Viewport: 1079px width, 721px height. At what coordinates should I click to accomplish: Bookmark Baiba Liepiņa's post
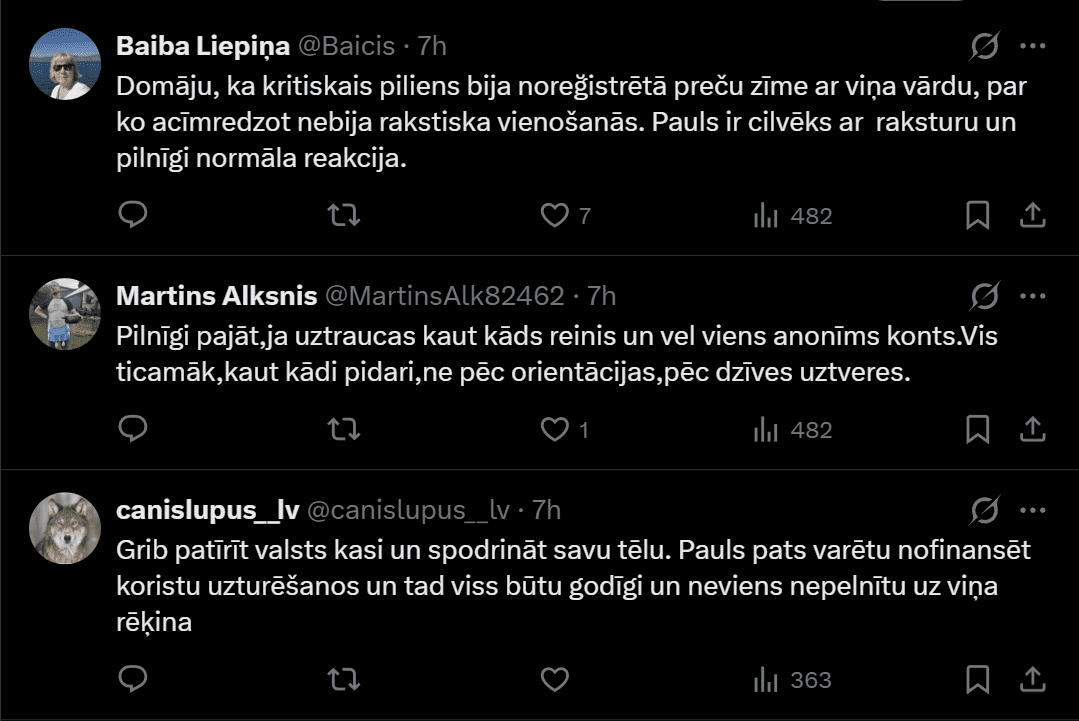tap(978, 215)
